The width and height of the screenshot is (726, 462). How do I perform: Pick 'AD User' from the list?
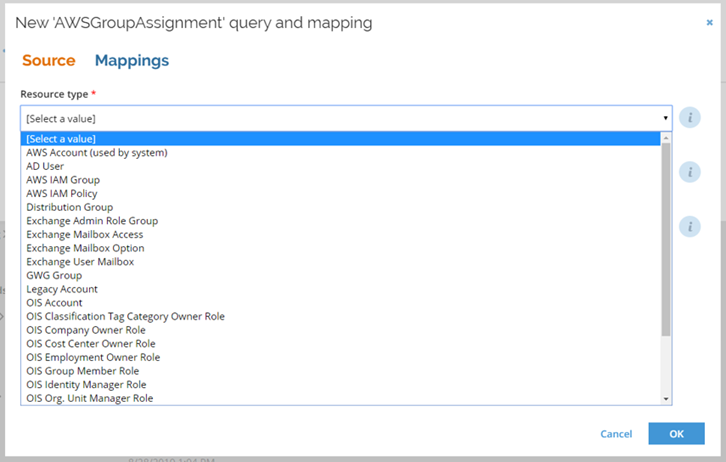pos(341,166)
